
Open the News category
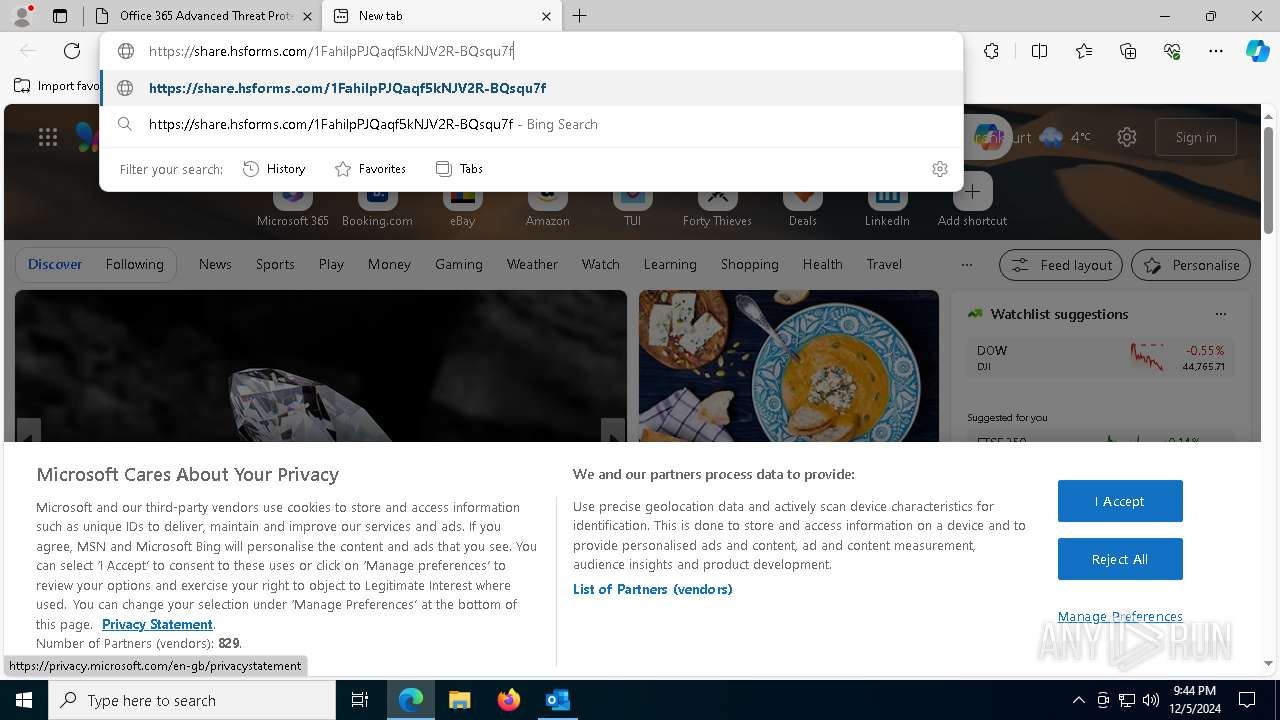(x=215, y=264)
